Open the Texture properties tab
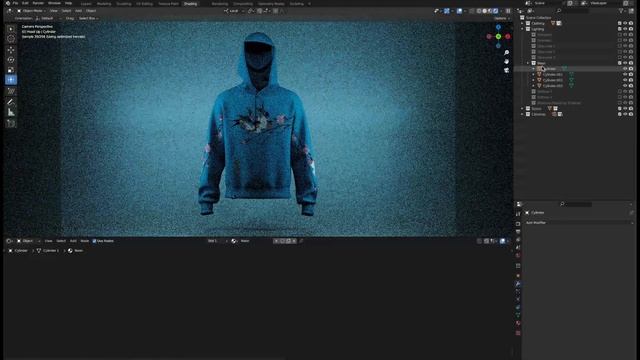Viewport: 640px width, 360px height. pos(518,333)
